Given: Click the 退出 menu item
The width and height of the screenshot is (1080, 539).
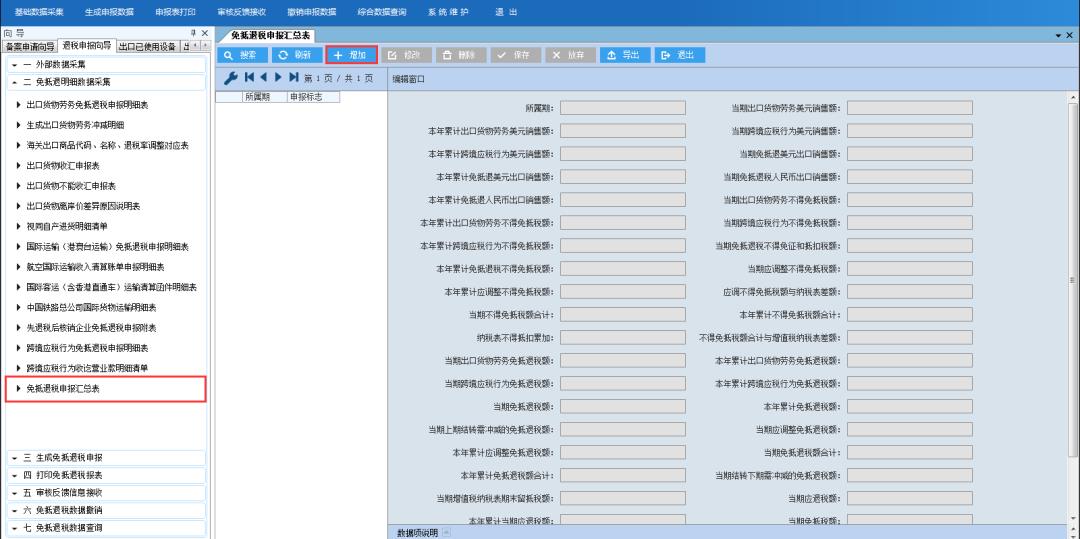Looking at the screenshot, I should pos(506,12).
